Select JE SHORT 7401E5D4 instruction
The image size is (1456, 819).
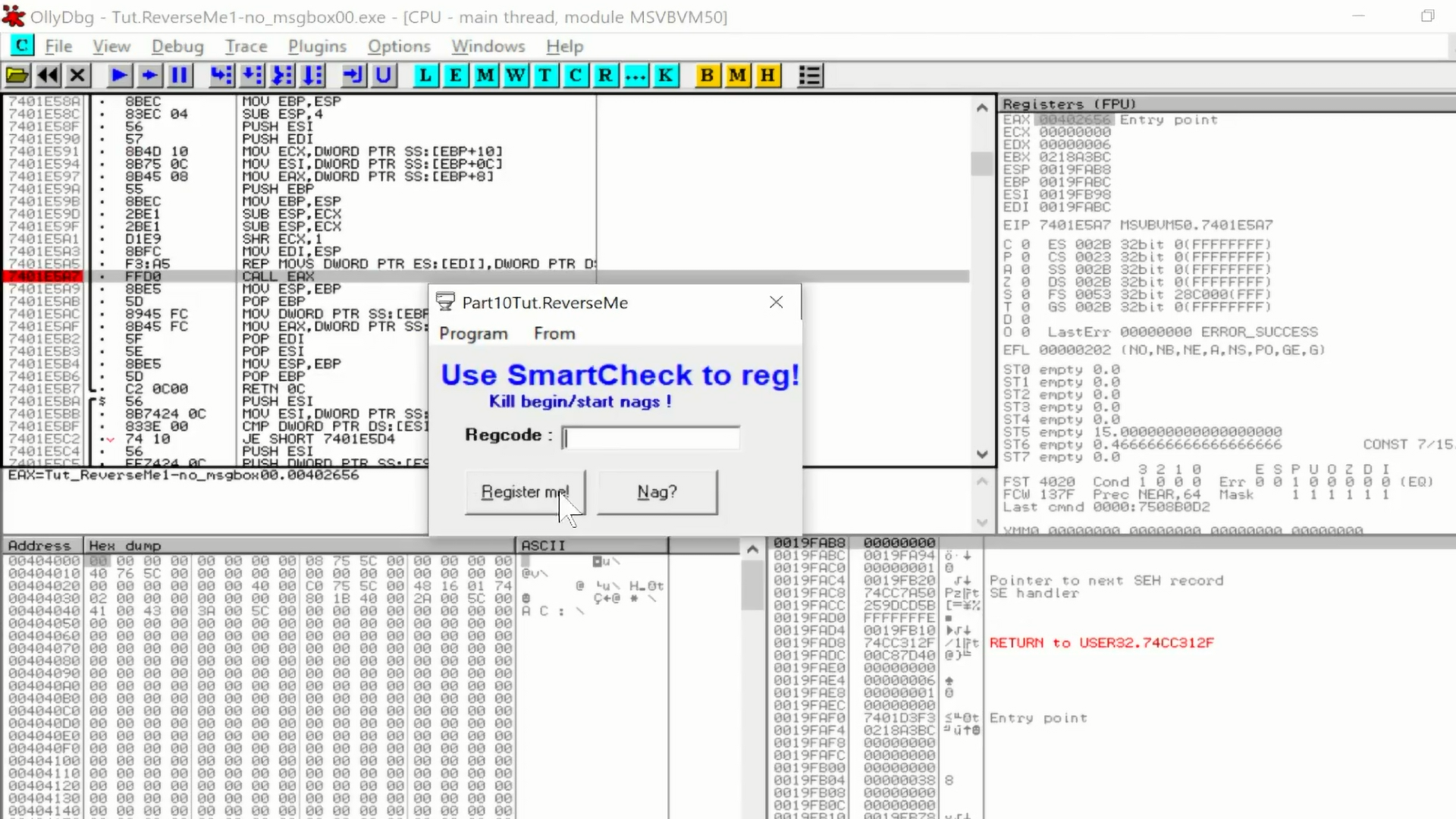(318, 439)
